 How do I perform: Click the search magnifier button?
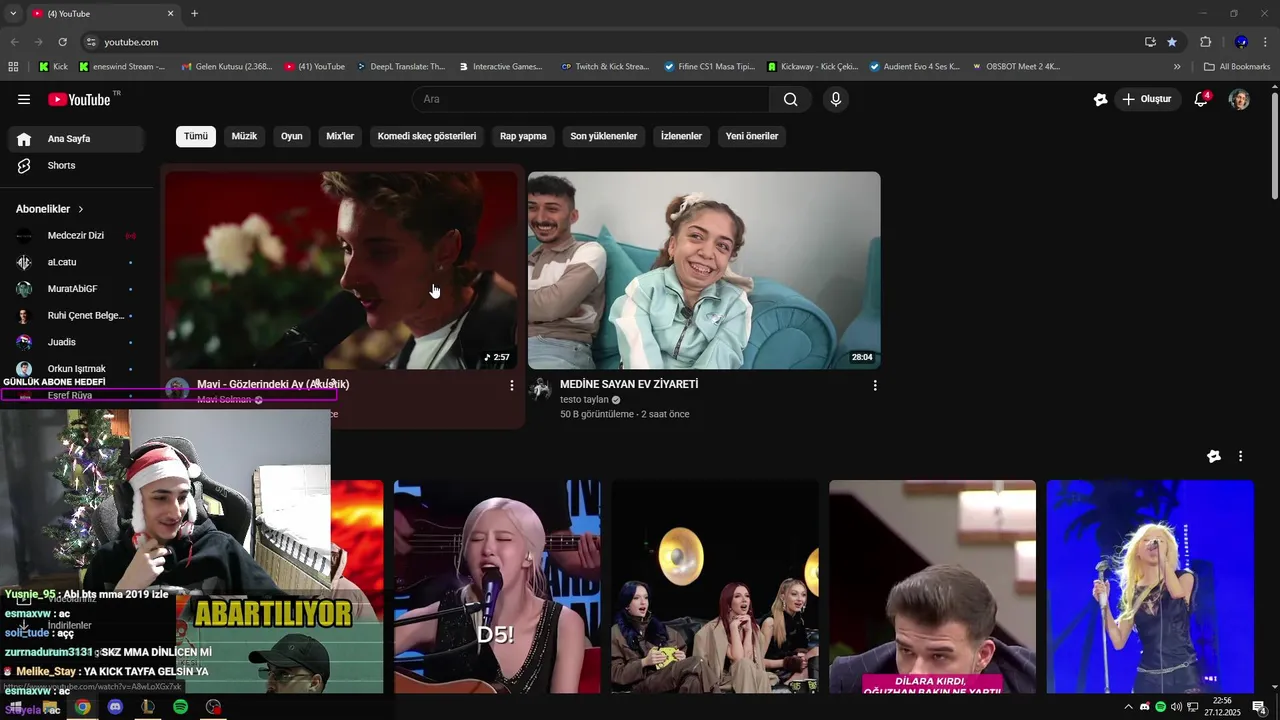coord(791,99)
